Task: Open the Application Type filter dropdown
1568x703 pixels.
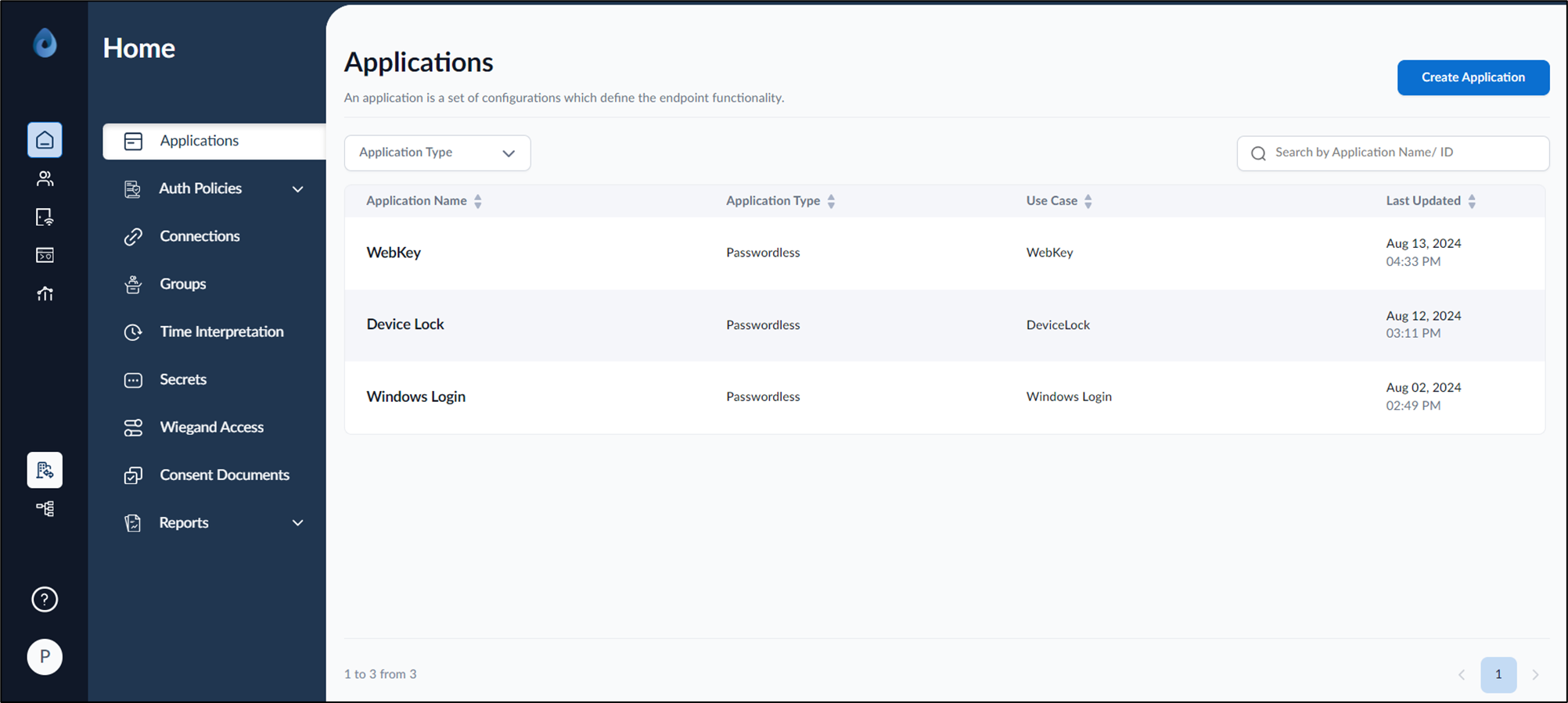Action: [437, 152]
